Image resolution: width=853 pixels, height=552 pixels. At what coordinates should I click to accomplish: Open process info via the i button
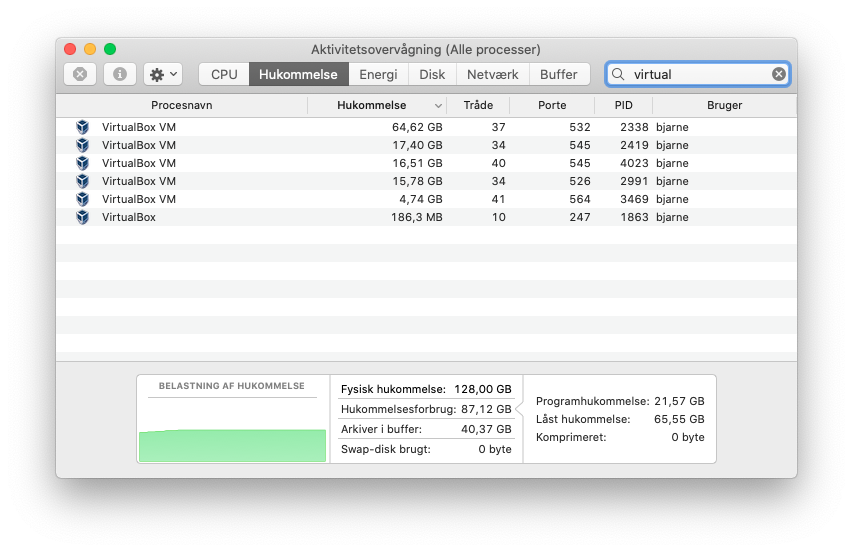coord(120,74)
